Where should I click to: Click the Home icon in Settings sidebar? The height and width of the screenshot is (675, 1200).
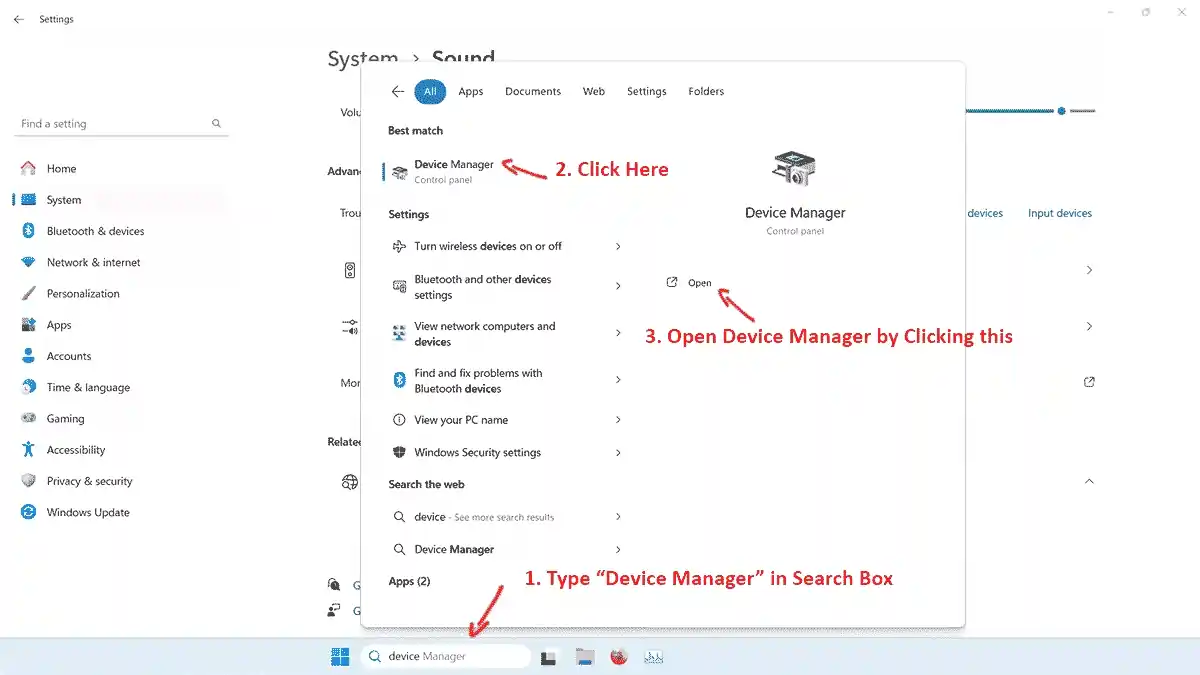point(28,169)
